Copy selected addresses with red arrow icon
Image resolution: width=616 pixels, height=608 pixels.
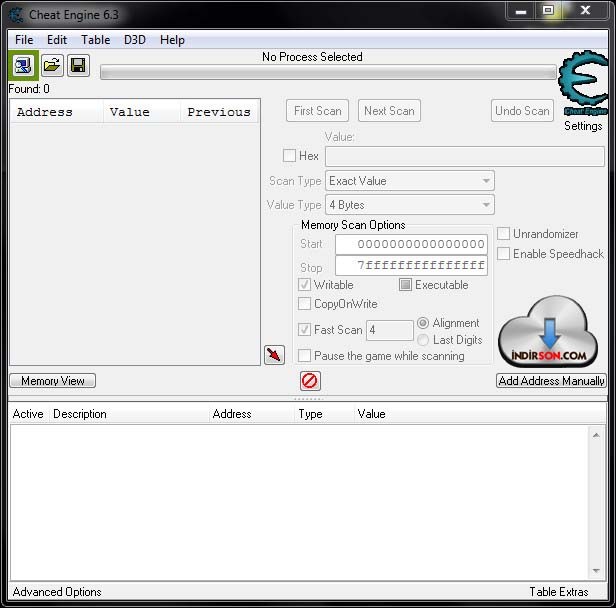tap(274, 355)
